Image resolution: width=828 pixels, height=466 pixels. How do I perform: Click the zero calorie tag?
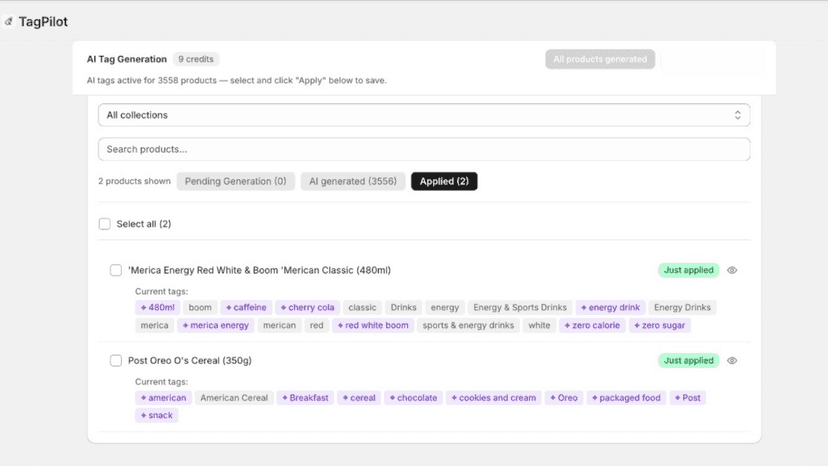point(592,325)
